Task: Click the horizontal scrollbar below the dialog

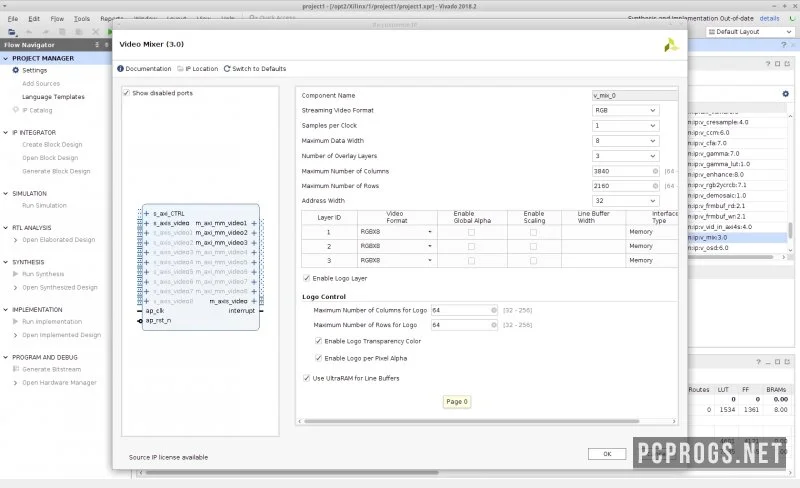Action: [x=292, y=472]
